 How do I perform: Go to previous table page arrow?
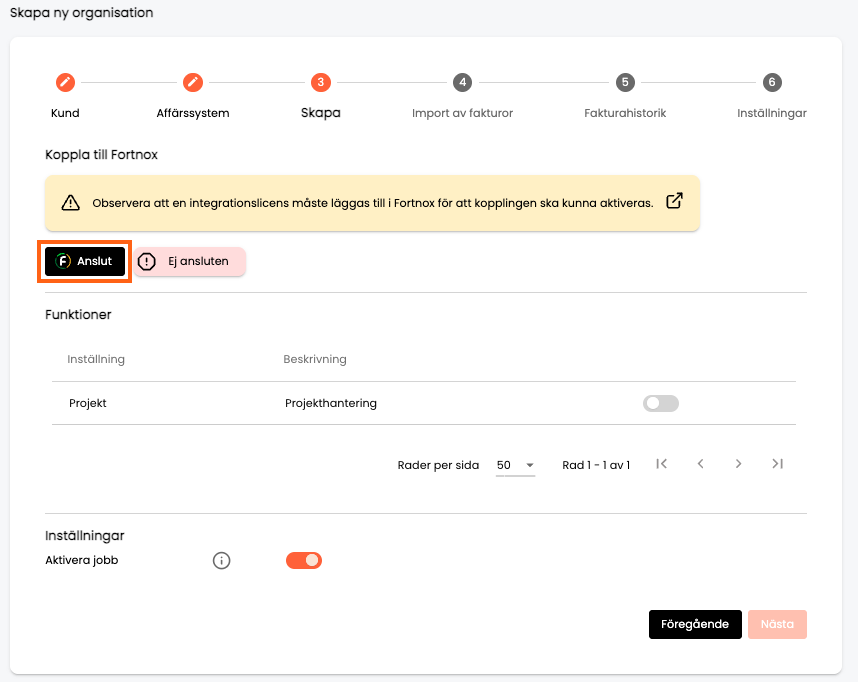[x=700, y=464]
